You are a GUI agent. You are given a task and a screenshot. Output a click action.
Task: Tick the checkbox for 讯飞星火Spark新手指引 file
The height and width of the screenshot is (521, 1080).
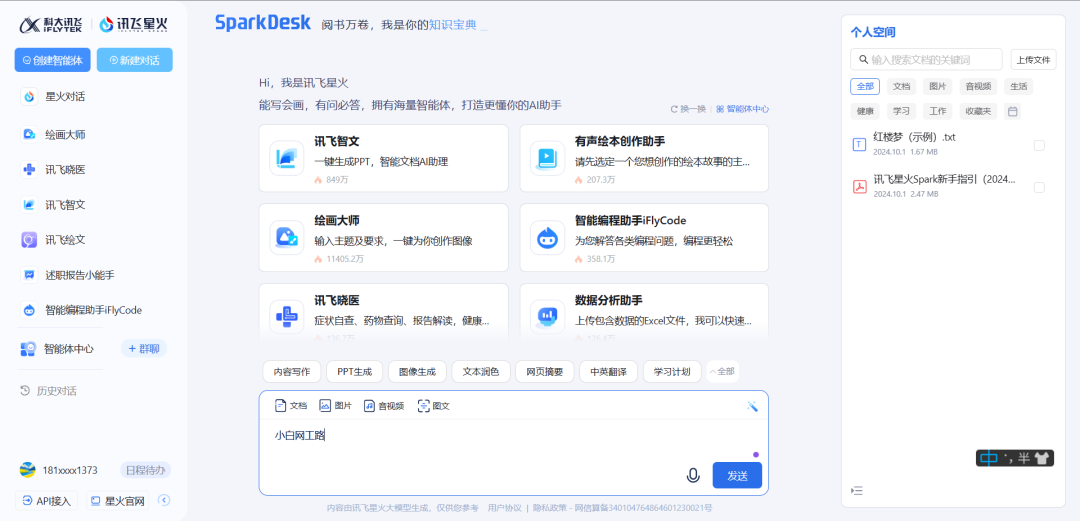coord(1039,187)
